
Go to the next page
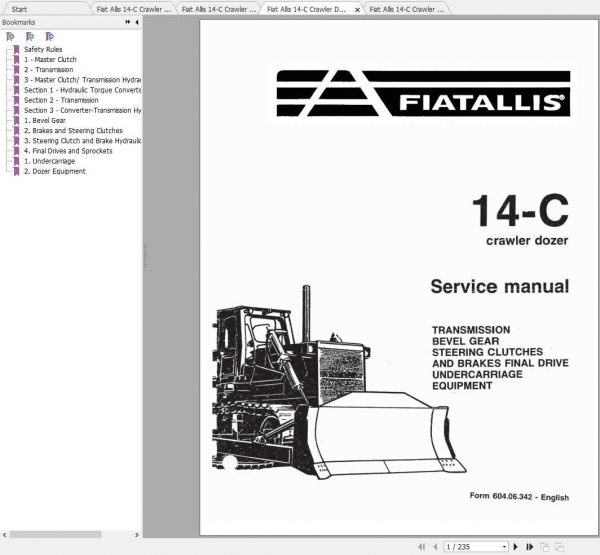click(515, 547)
